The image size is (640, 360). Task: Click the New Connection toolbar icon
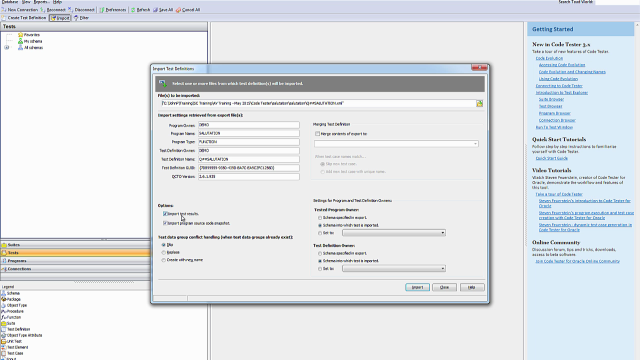click(x=4, y=9)
